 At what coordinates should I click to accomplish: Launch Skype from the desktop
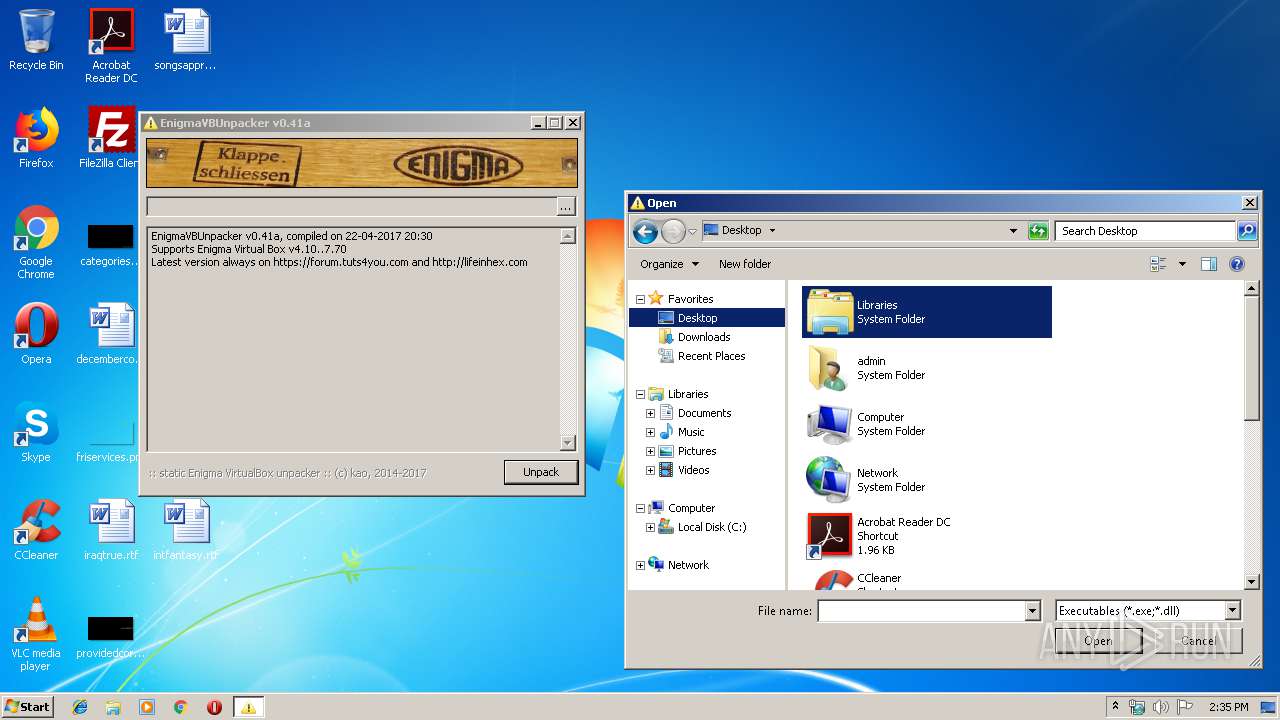point(36,432)
